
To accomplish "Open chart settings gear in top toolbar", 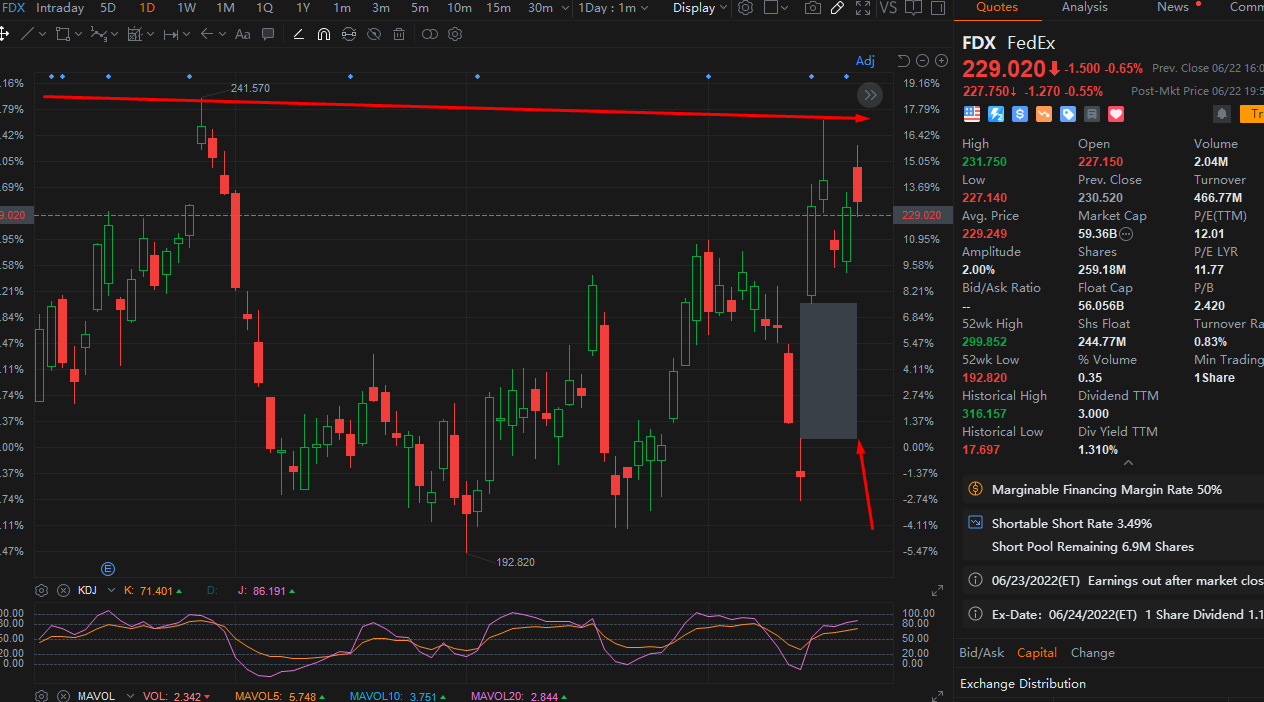I will point(745,8).
